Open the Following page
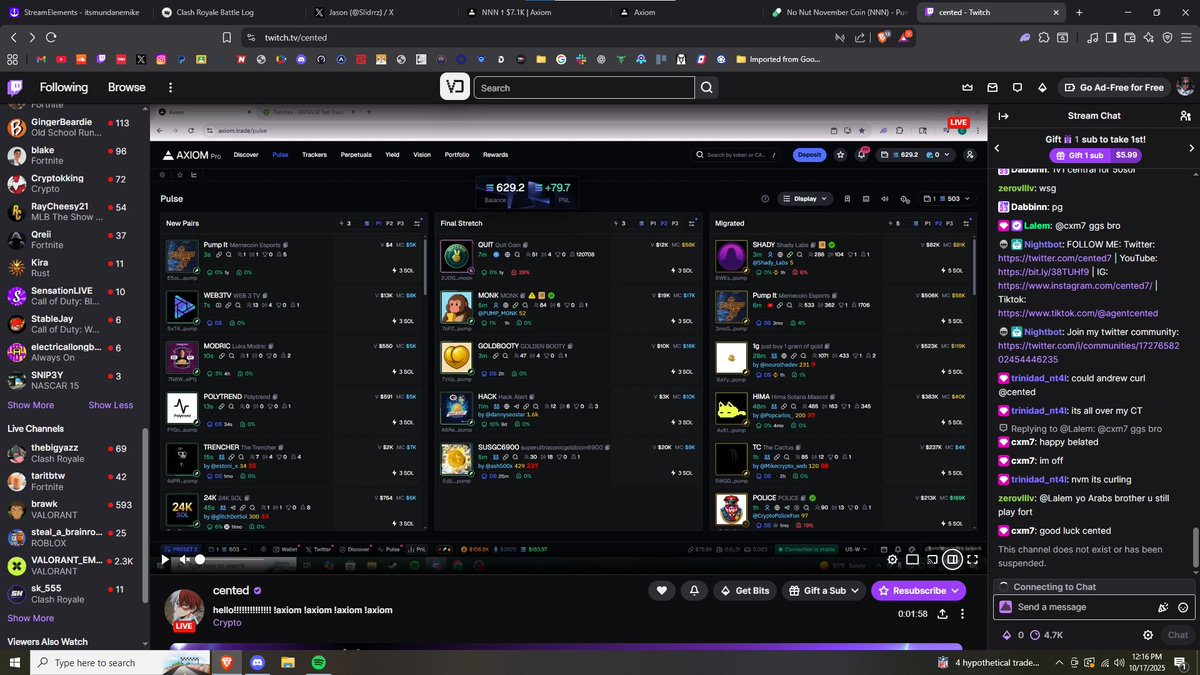The height and width of the screenshot is (675, 1200). point(64,87)
